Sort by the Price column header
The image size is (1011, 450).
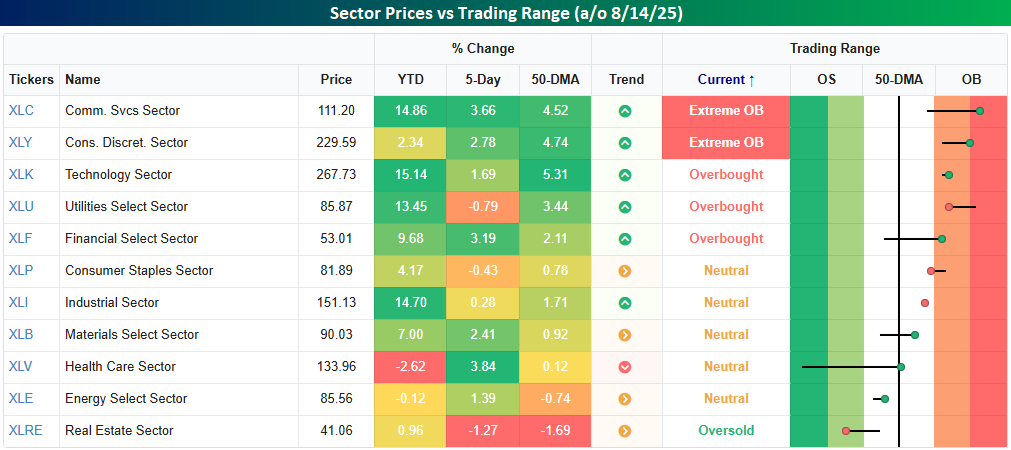pyautogui.click(x=336, y=79)
